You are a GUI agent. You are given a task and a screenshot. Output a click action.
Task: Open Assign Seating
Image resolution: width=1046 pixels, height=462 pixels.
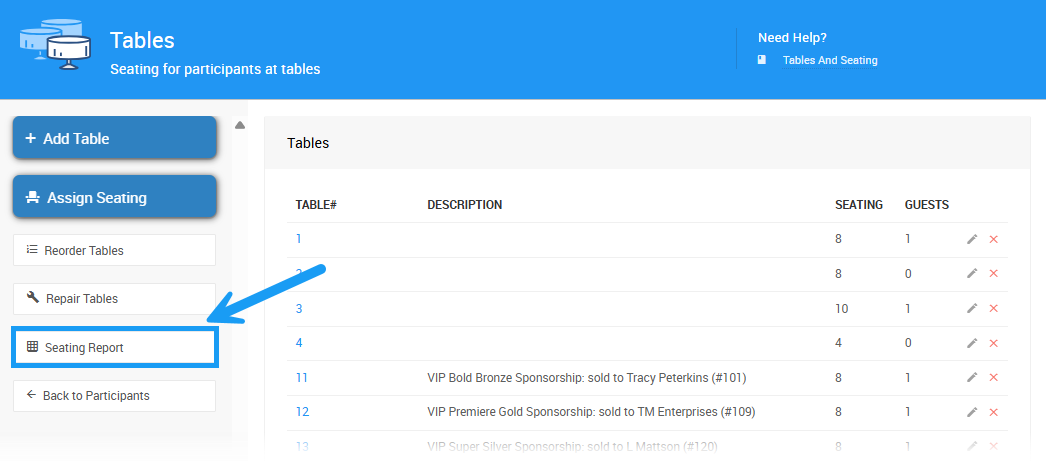pyautogui.click(x=114, y=197)
